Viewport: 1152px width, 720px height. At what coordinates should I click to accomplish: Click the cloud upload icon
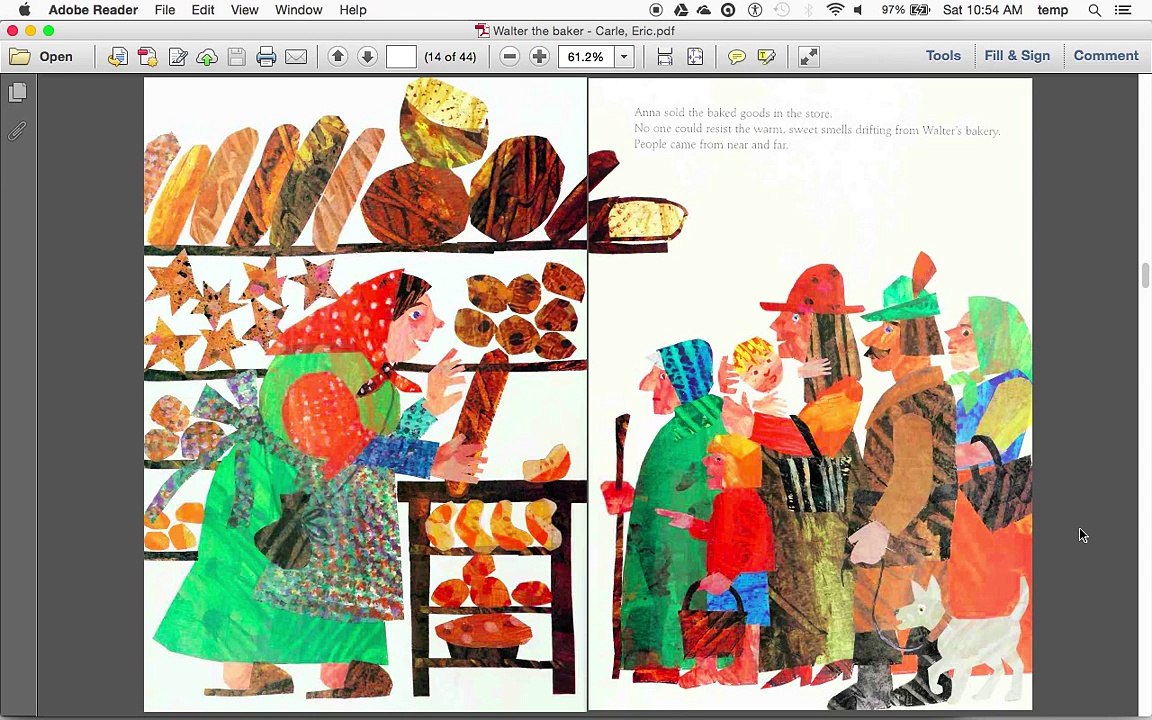[x=207, y=57]
